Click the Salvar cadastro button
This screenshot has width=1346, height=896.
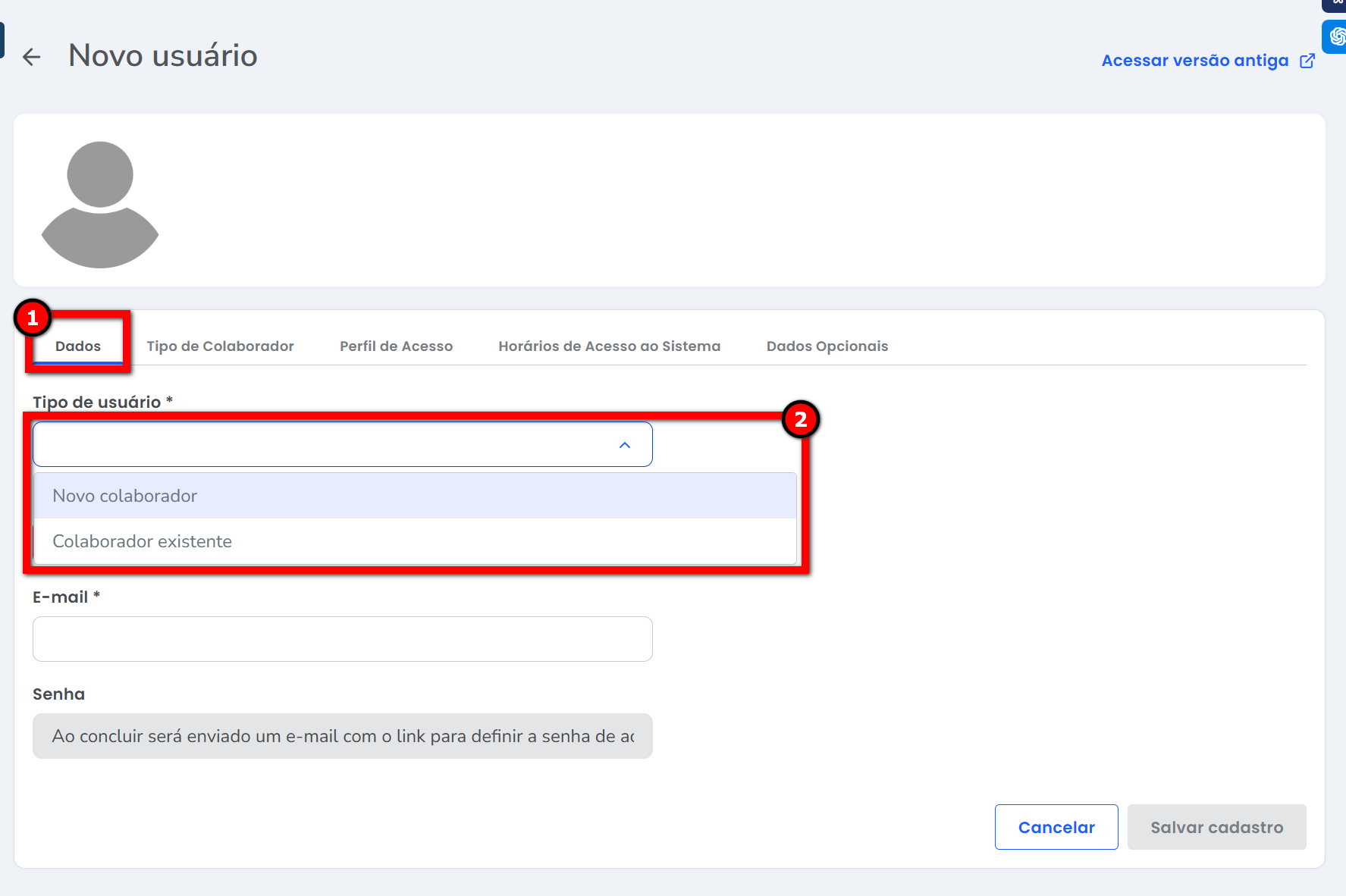(1216, 827)
